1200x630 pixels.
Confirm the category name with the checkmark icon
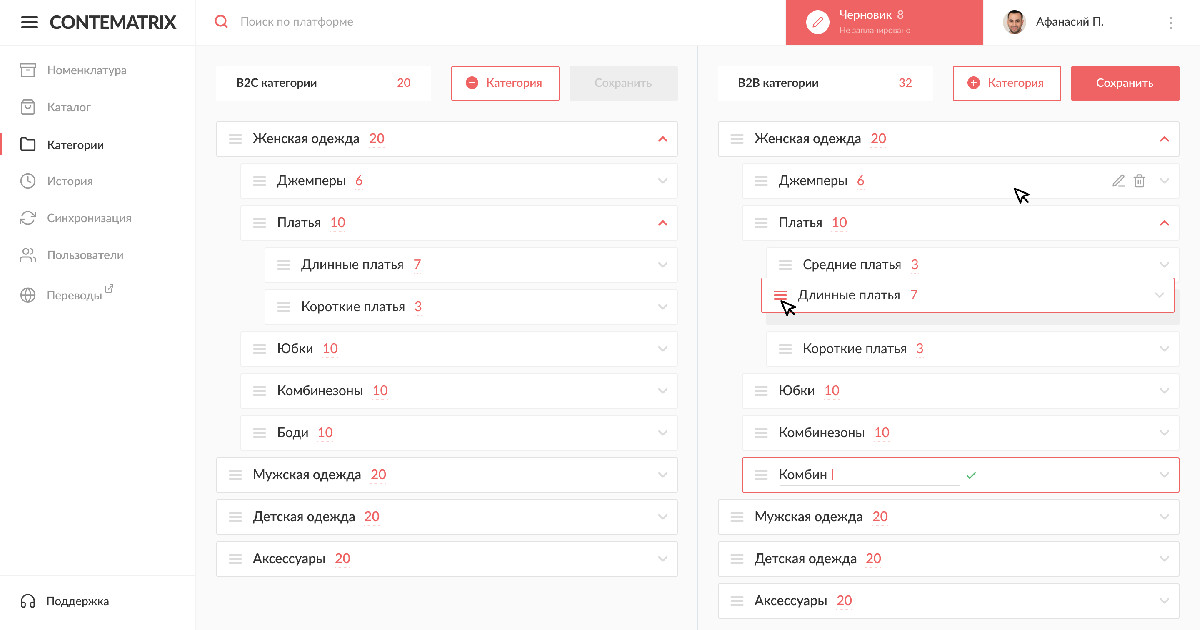coord(971,475)
